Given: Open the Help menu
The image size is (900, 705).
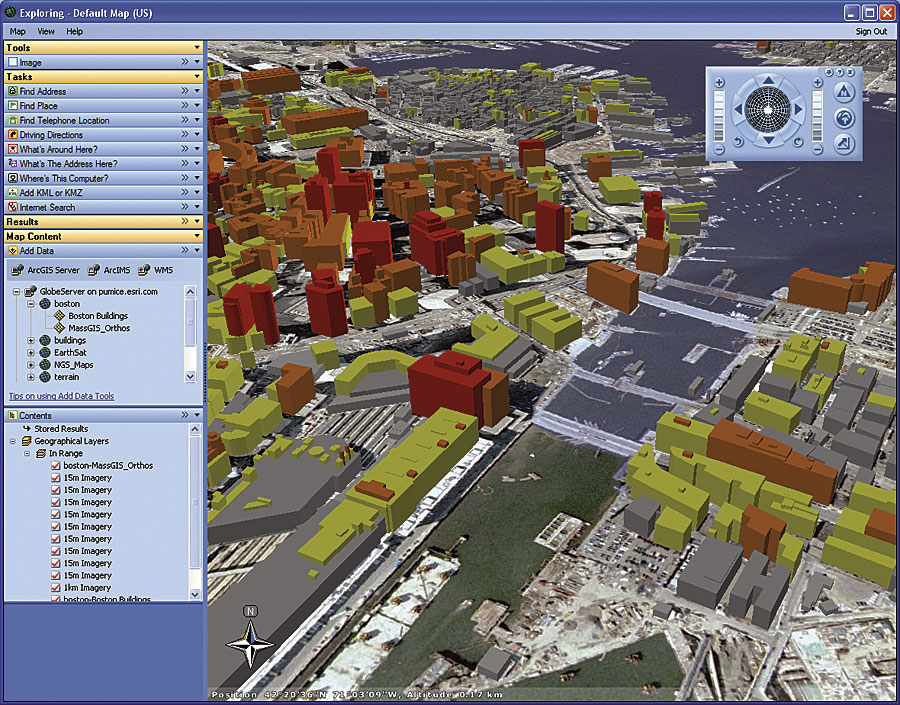Looking at the screenshot, I should tap(75, 32).
